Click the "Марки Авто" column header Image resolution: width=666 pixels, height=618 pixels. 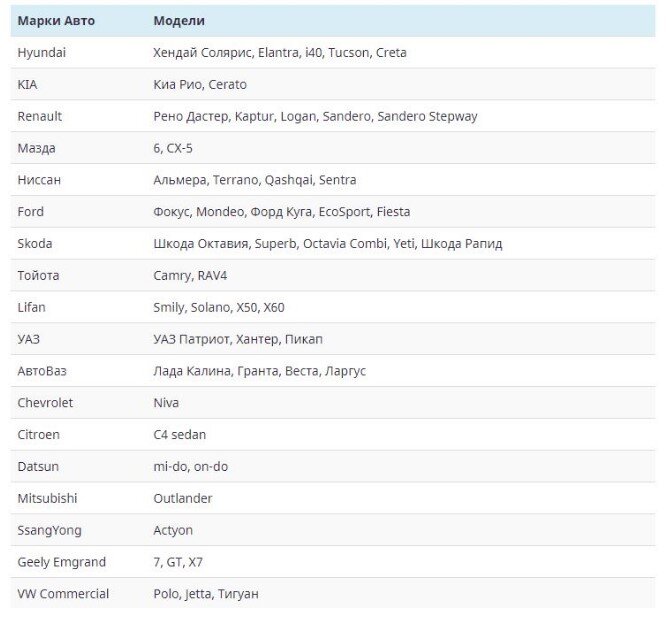coord(56,21)
